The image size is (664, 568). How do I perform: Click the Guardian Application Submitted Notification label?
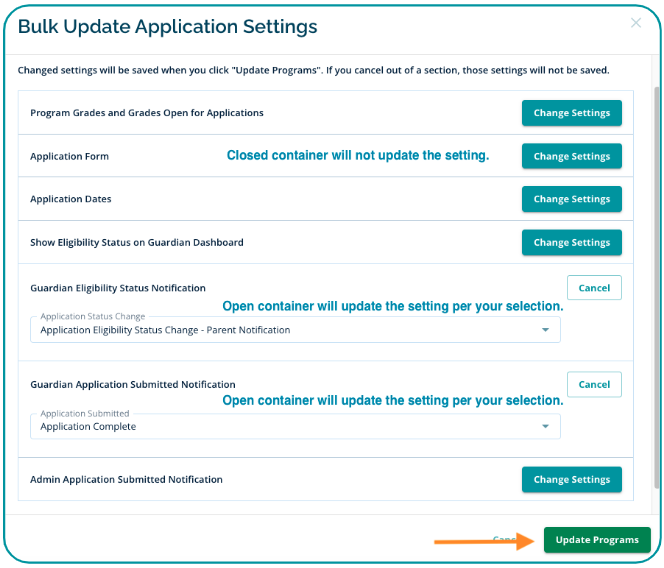point(133,384)
